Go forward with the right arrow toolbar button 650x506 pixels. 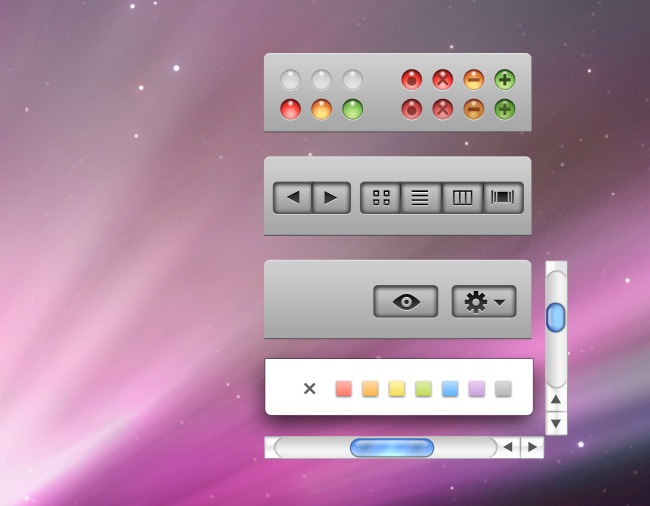pos(331,198)
